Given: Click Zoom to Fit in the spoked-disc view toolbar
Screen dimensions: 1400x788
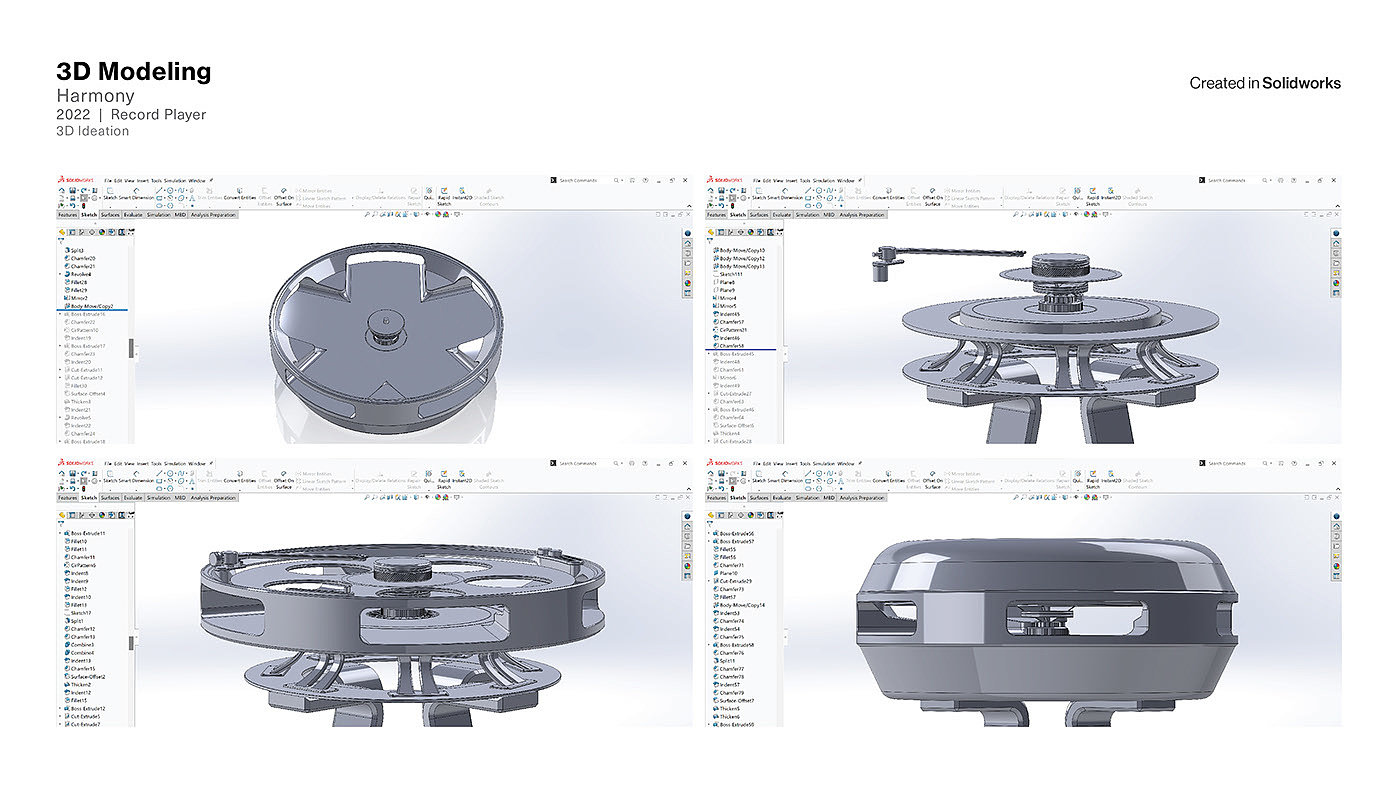Looking at the screenshot, I should (x=366, y=215).
